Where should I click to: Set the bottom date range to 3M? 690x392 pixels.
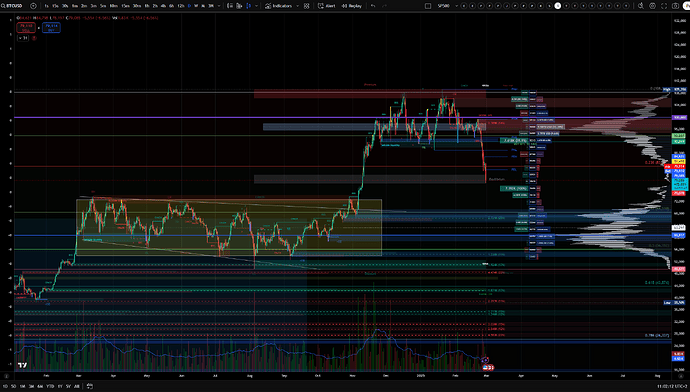pos(31,386)
